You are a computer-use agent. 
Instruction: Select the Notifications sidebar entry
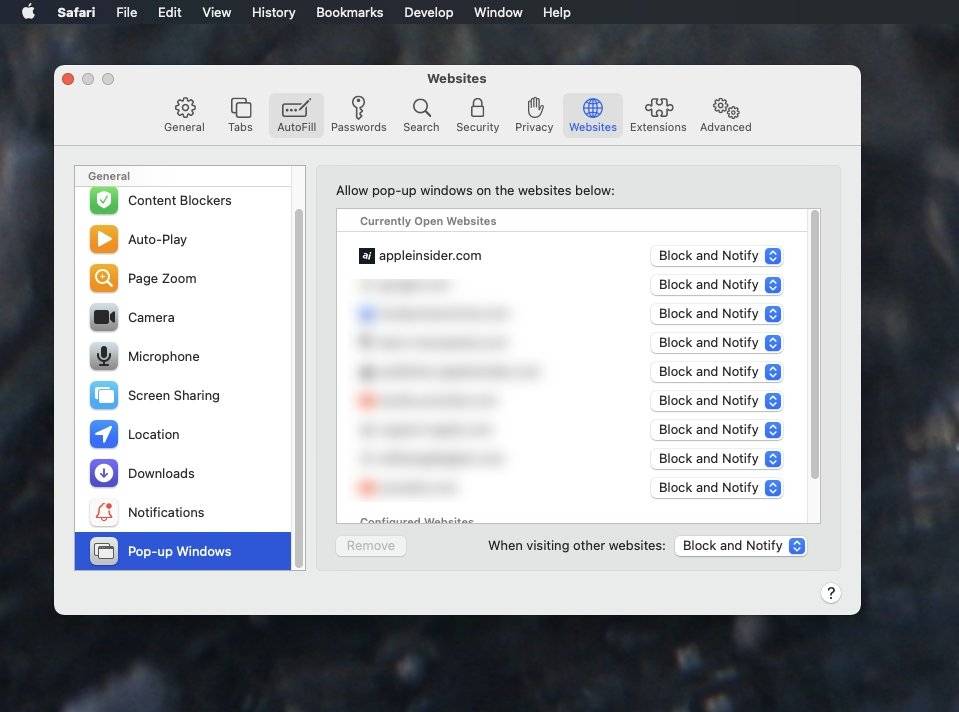(166, 512)
